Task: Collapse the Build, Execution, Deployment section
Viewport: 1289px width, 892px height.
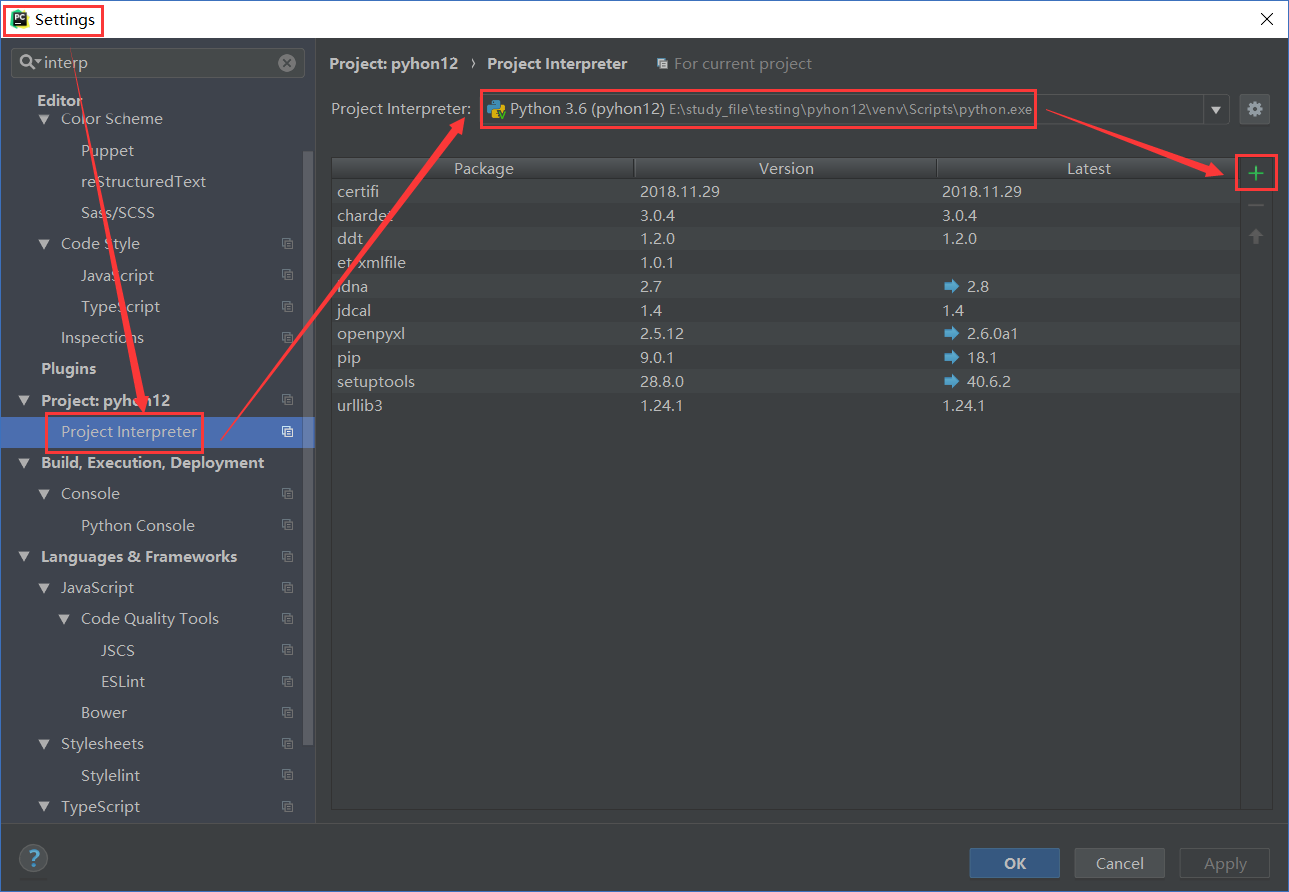Action: tap(24, 463)
